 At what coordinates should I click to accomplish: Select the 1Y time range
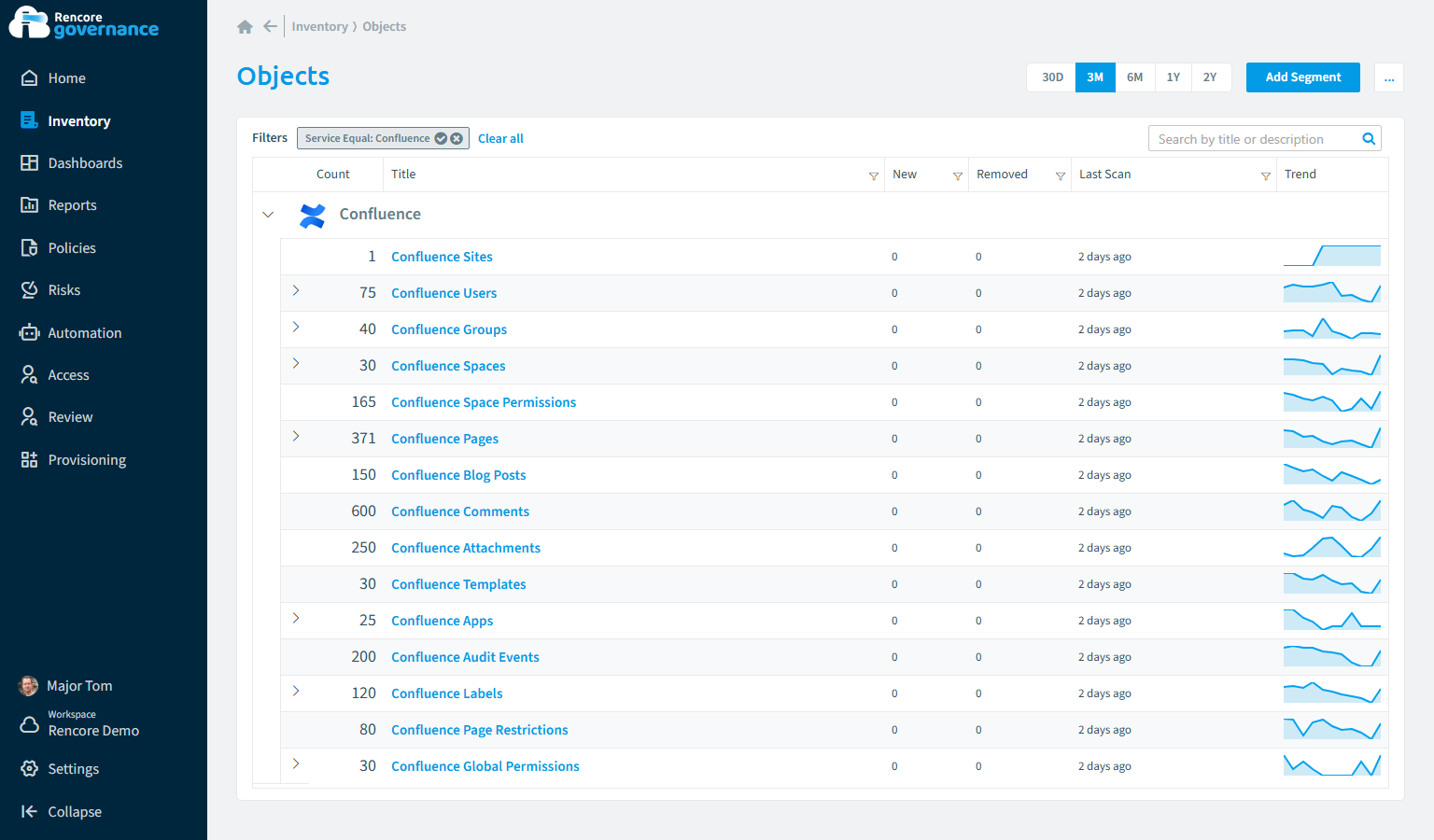point(1173,77)
